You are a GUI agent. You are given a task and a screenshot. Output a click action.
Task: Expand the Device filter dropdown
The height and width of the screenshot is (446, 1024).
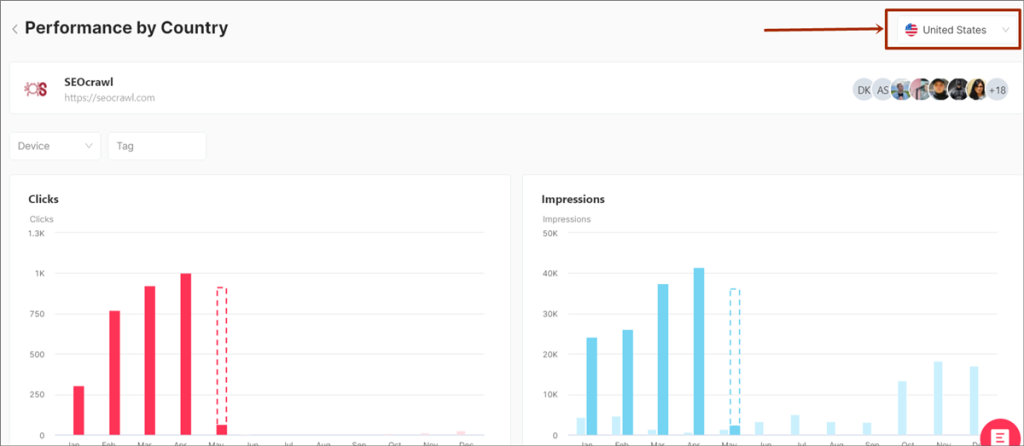(55, 146)
